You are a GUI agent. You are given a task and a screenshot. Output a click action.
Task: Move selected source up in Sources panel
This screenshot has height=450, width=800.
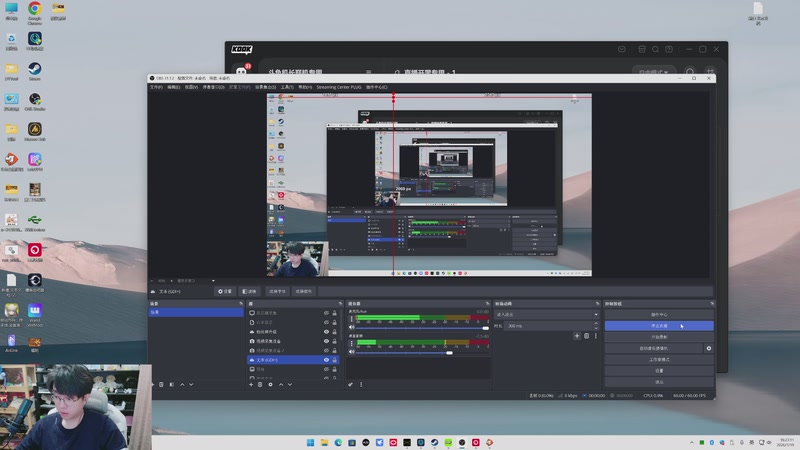(x=281, y=385)
